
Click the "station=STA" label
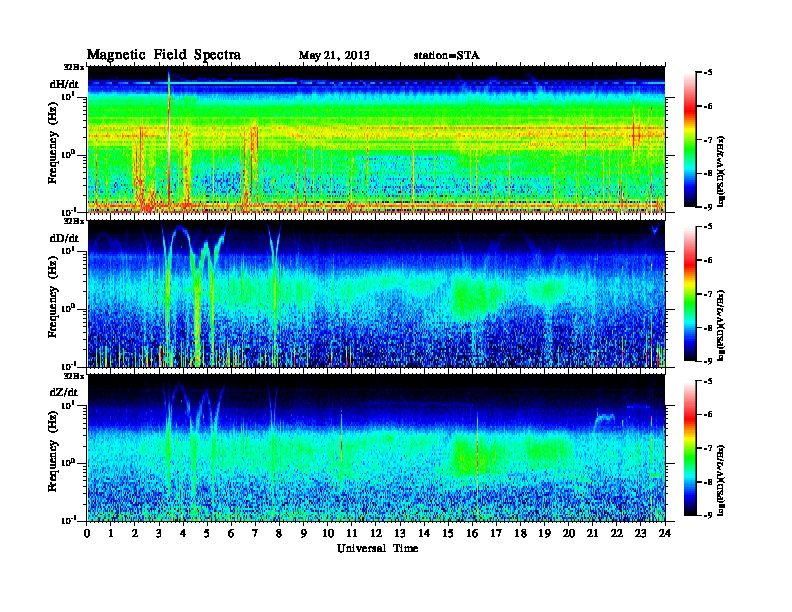pos(446,55)
